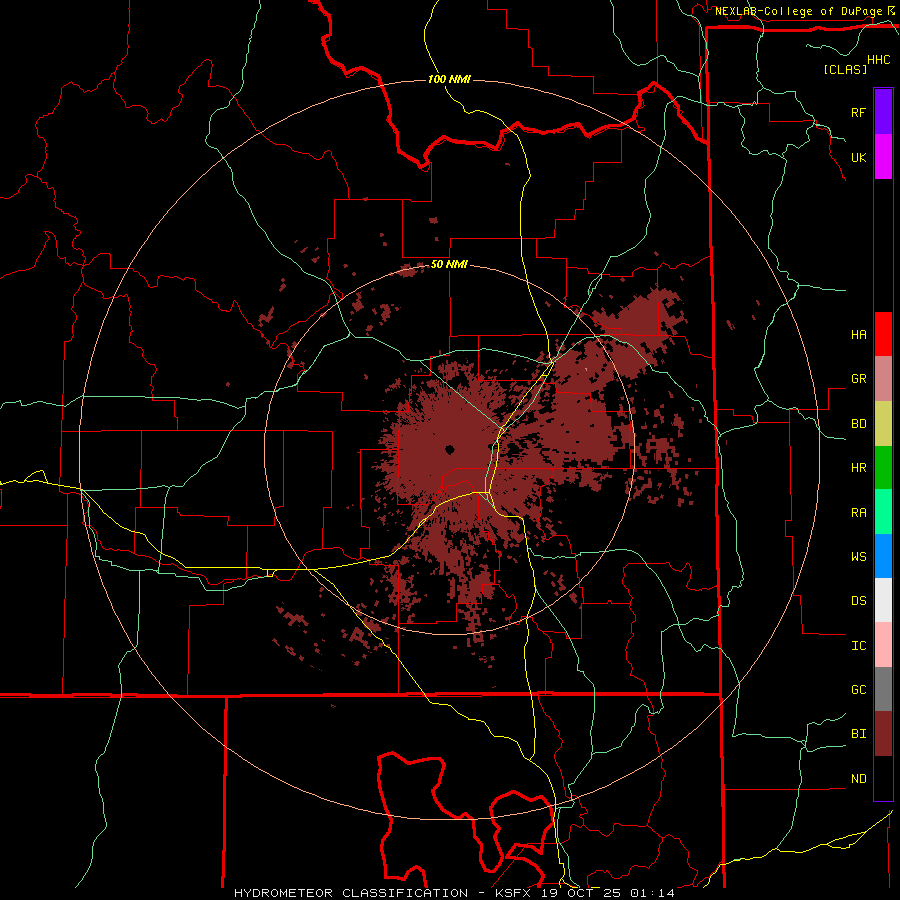900x900 pixels.
Task: Click the 50 NMI range ring label
Action: (449, 264)
